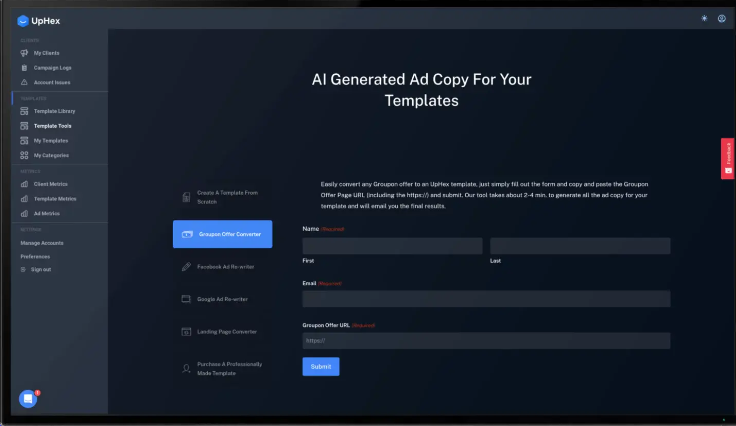
Task: View Template Metrics
Action: (x=55, y=198)
